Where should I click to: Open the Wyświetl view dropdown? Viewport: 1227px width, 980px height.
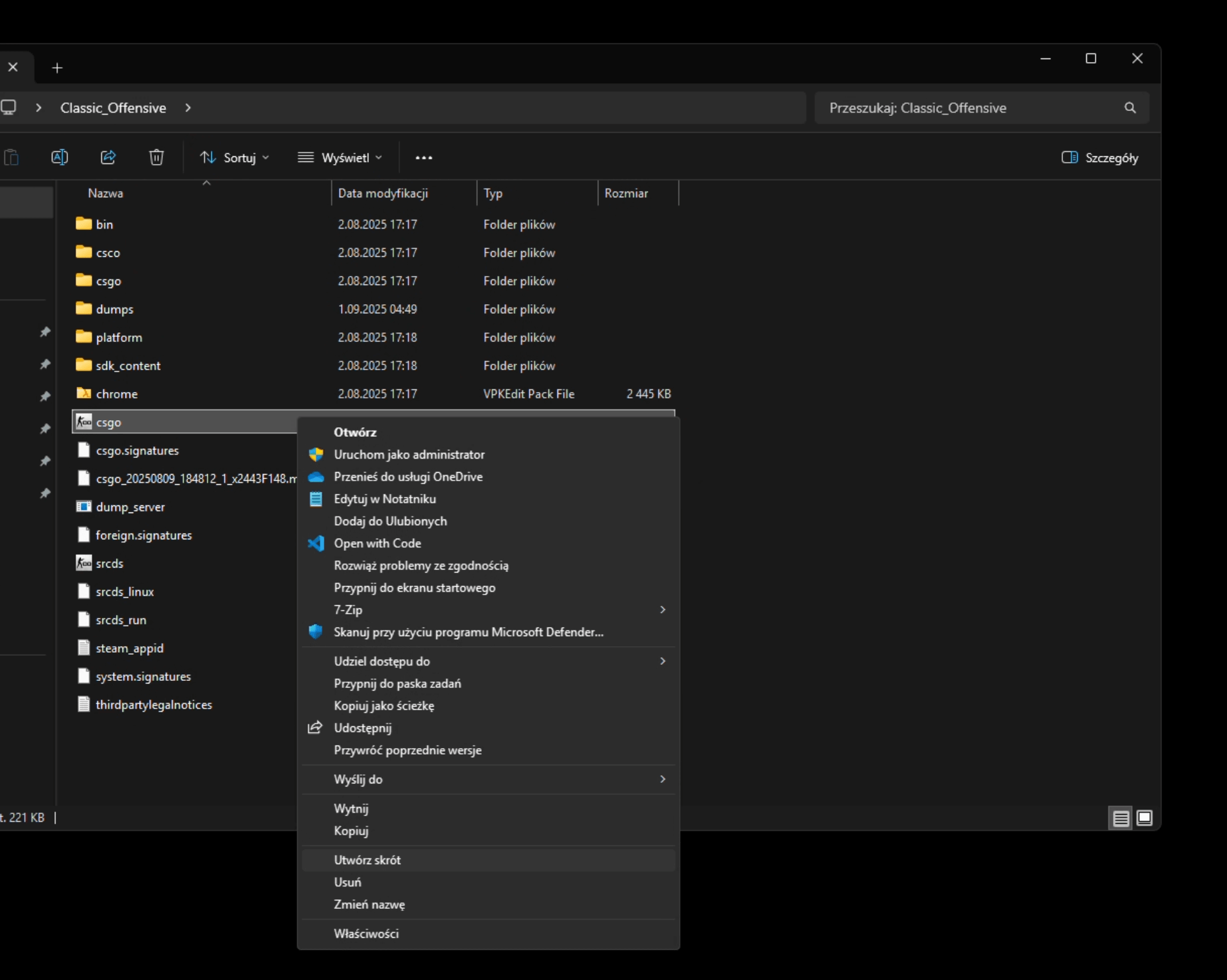pos(340,158)
